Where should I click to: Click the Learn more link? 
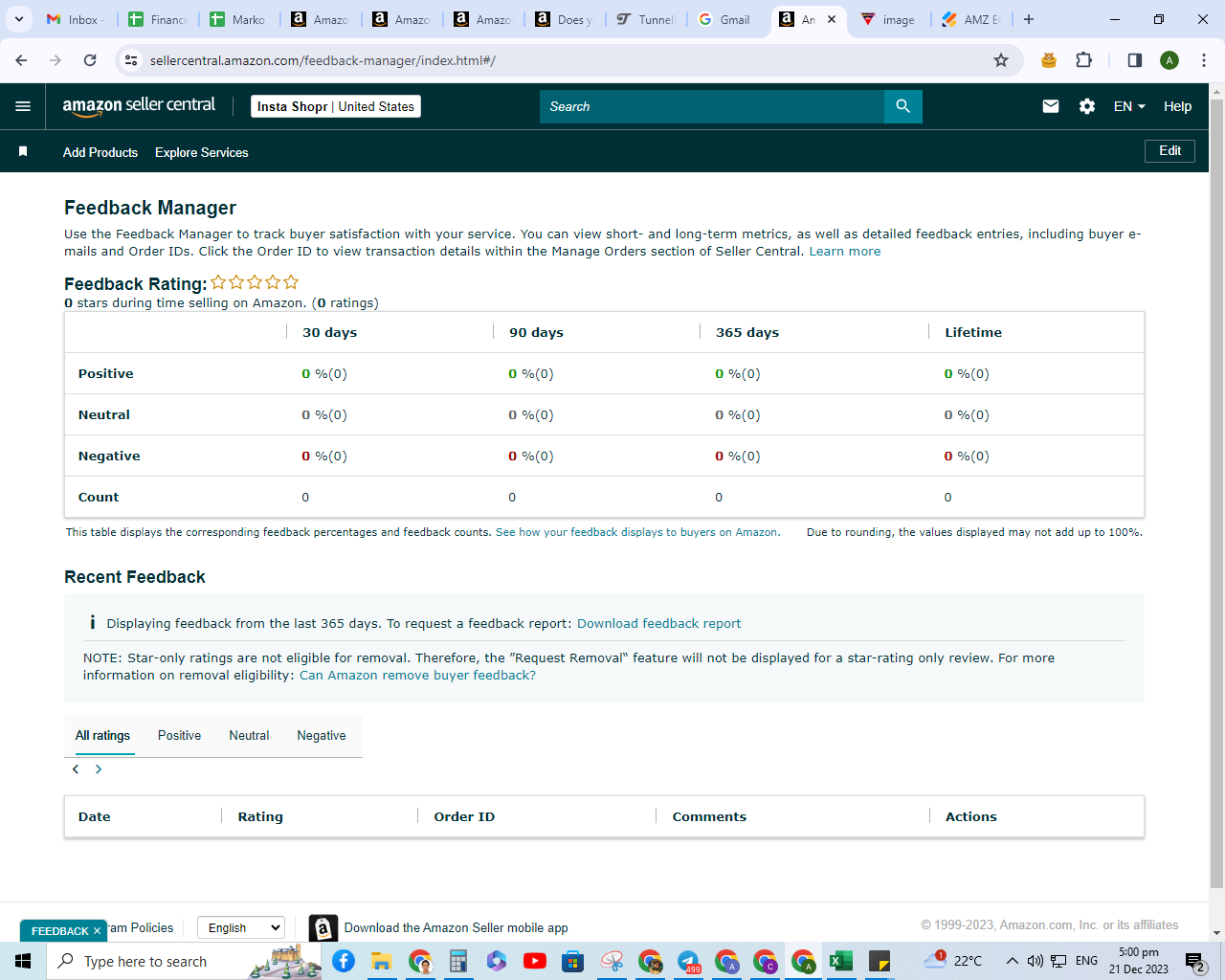[x=845, y=252]
